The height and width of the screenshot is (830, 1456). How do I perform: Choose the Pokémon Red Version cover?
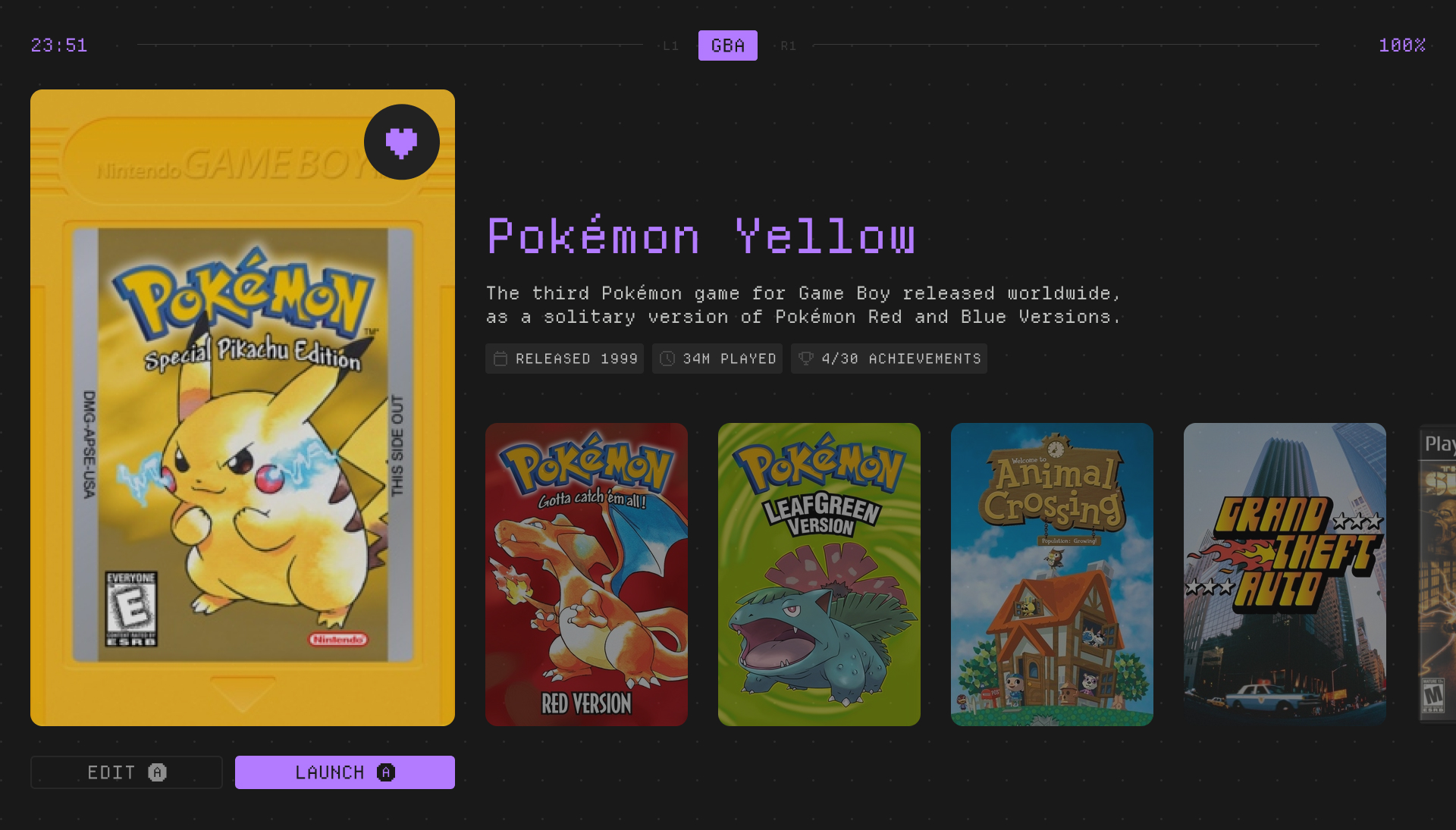[x=586, y=575]
